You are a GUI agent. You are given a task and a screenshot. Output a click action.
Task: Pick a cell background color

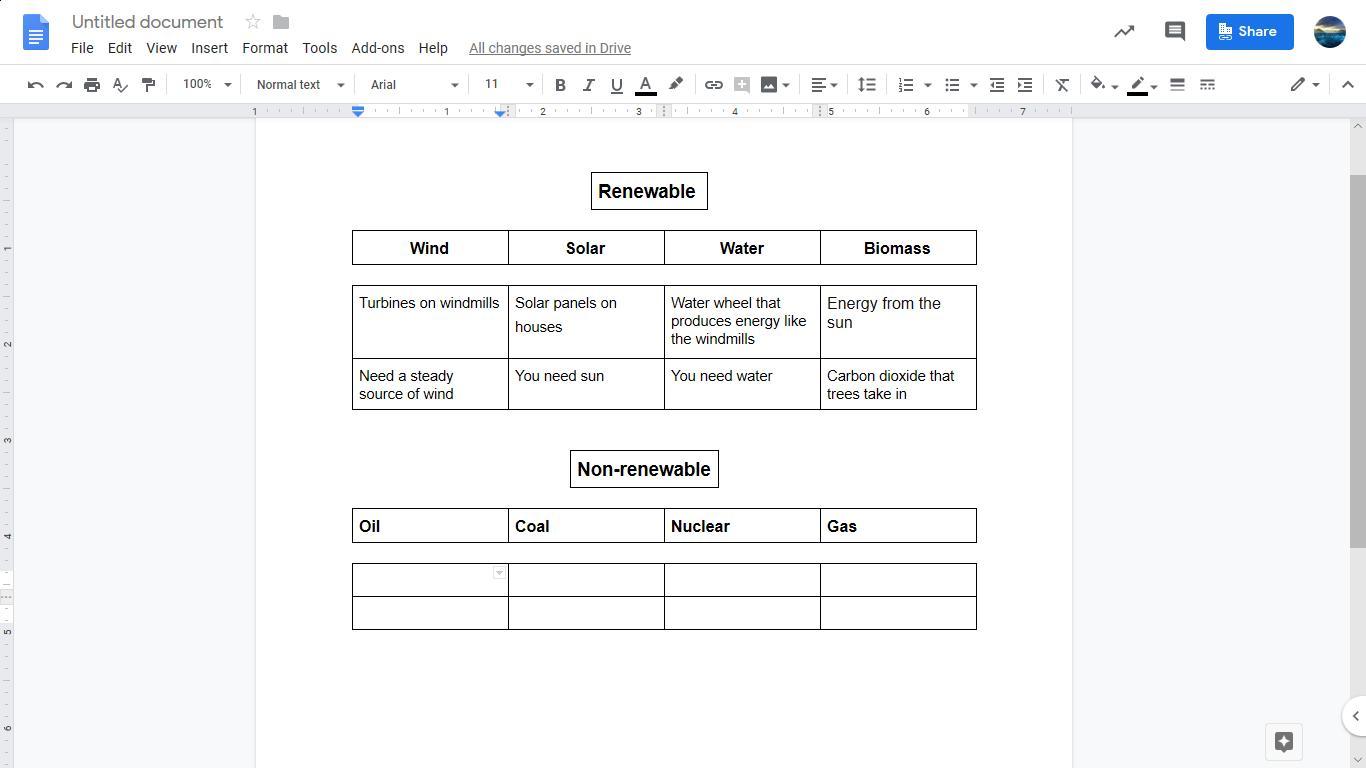(x=1103, y=85)
